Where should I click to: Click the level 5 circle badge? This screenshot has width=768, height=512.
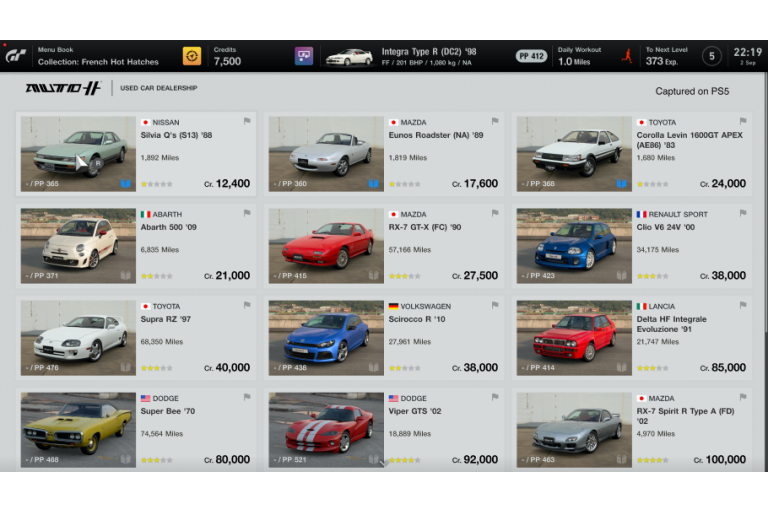tap(712, 56)
